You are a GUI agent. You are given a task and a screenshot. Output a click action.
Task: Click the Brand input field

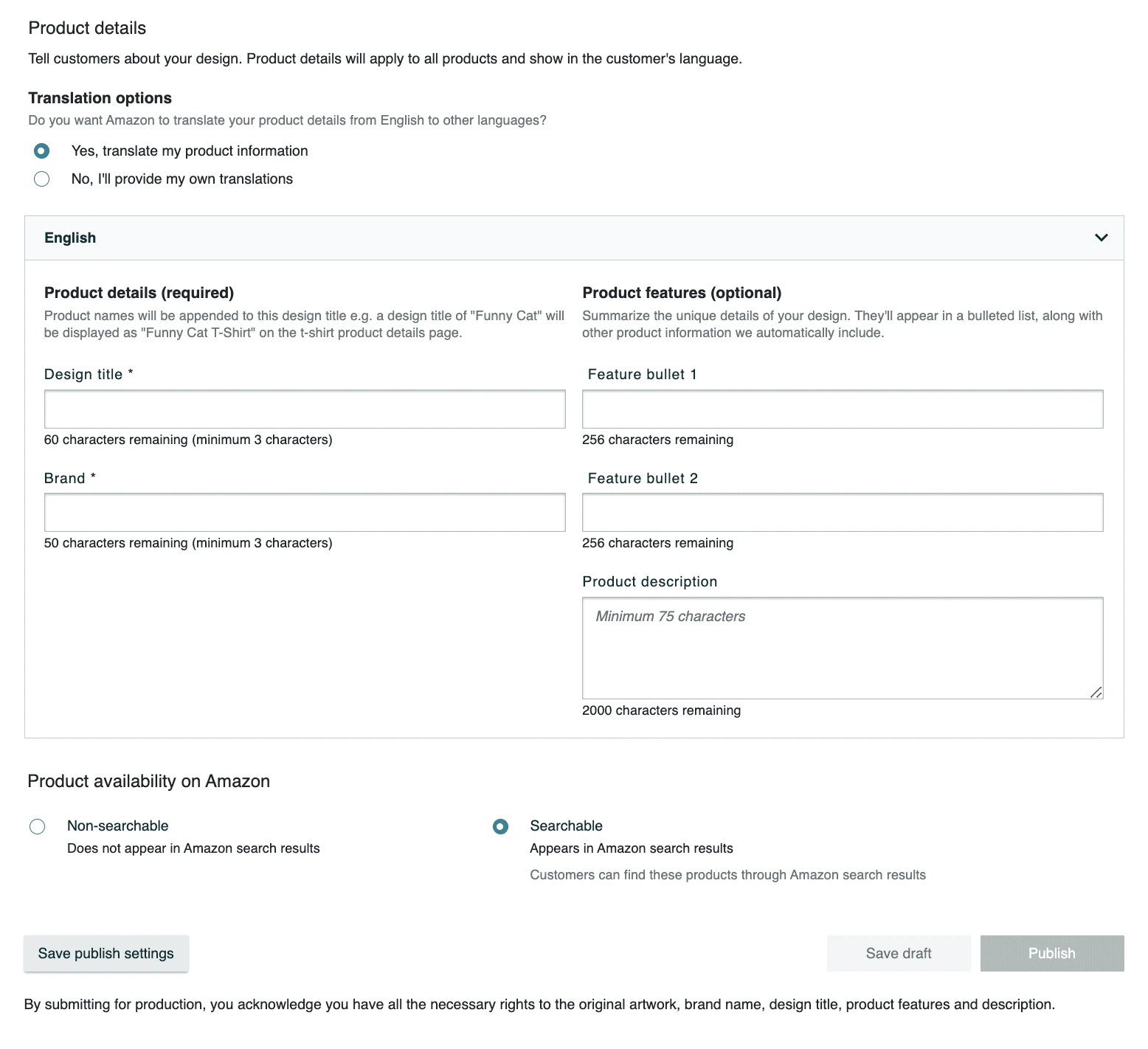[x=304, y=512]
